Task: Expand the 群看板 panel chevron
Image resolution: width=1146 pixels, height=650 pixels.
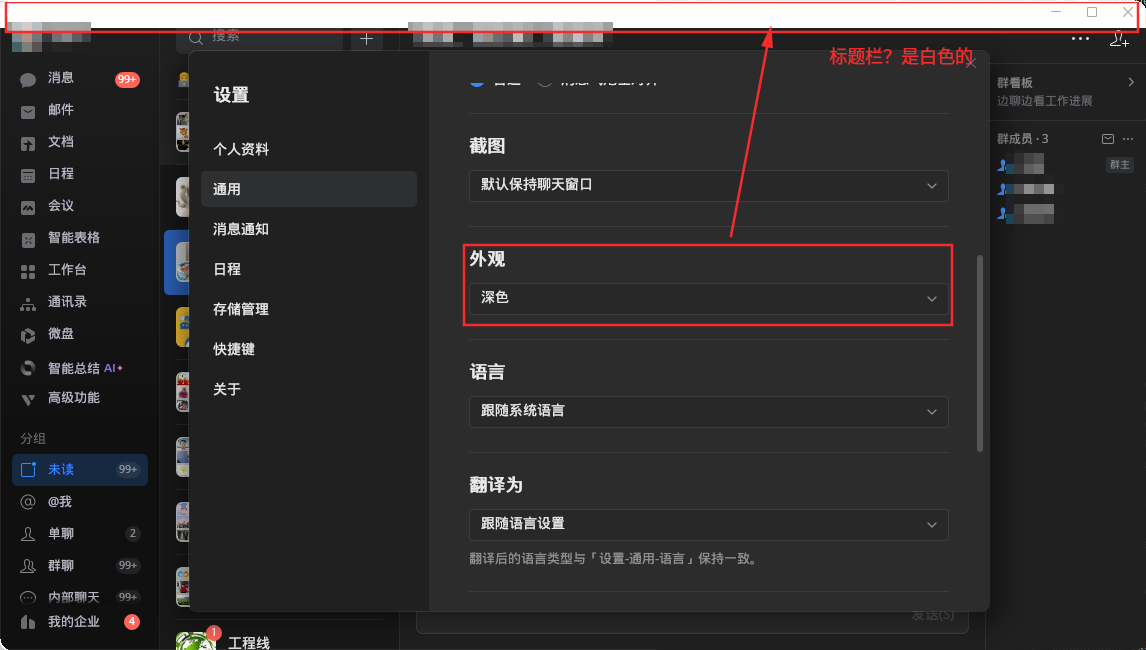Action: point(1131,82)
